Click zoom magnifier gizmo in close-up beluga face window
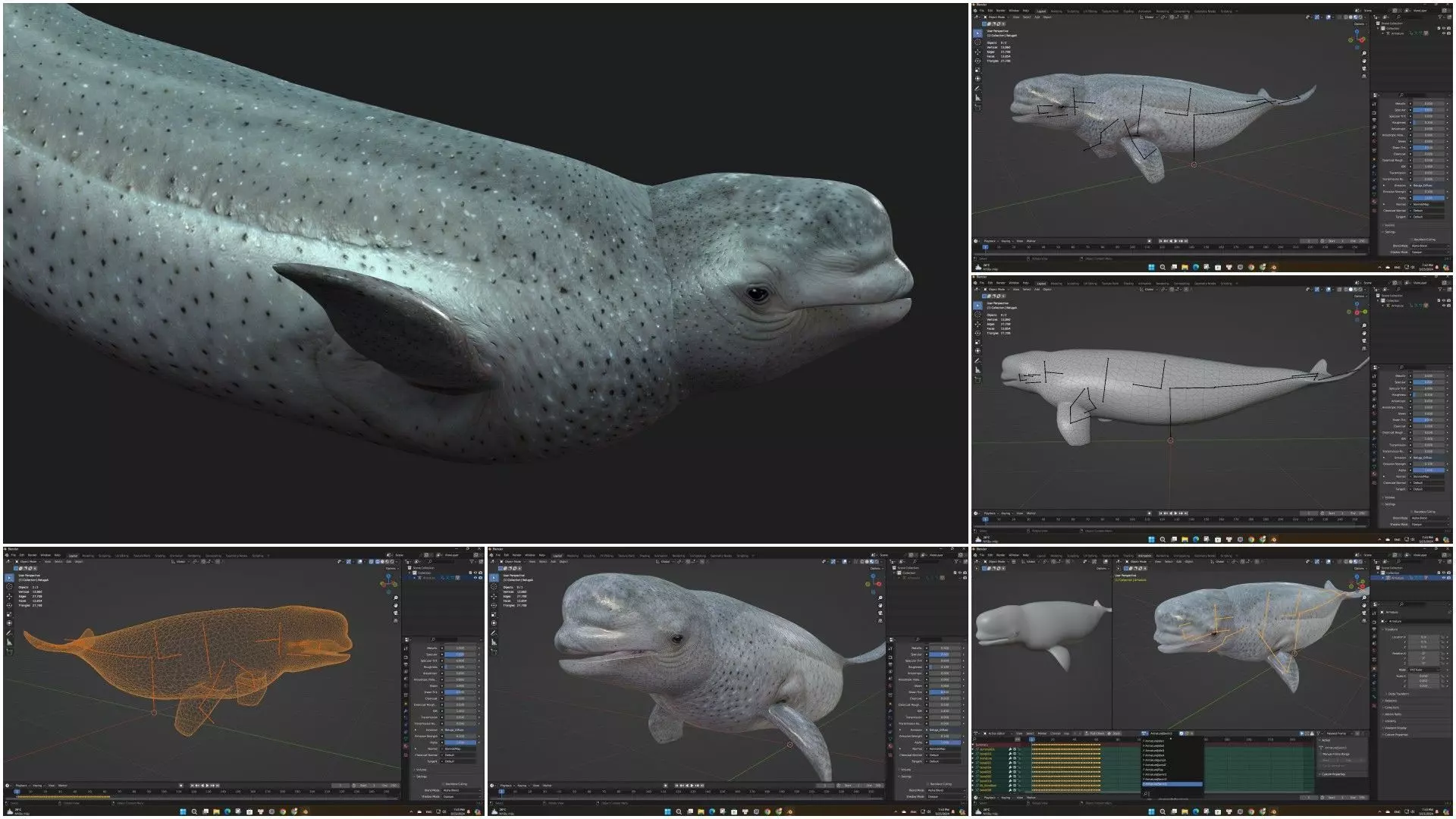The width and height of the screenshot is (1456, 819). [880, 598]
